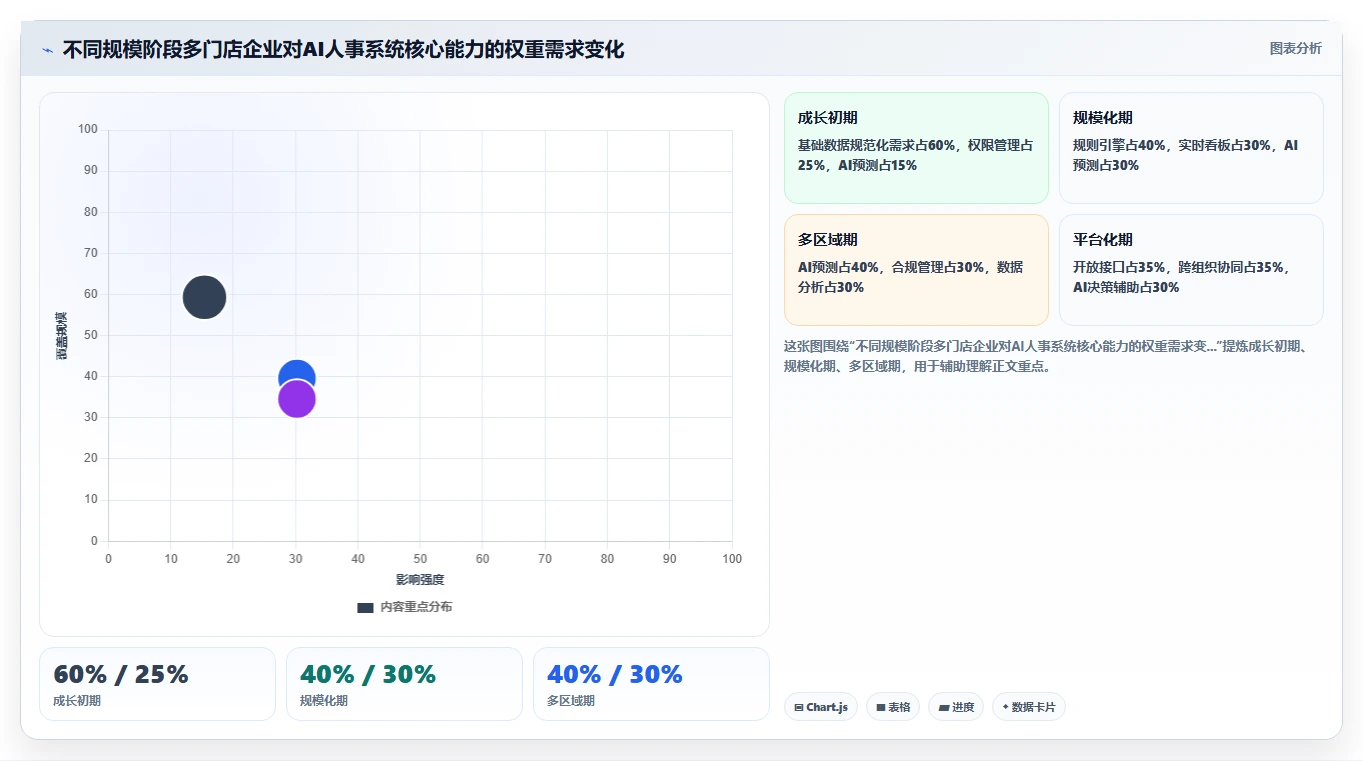The image size is (1363, 761).
Task: Select the 平台化期 card heading
Action: coord(1102,240)
